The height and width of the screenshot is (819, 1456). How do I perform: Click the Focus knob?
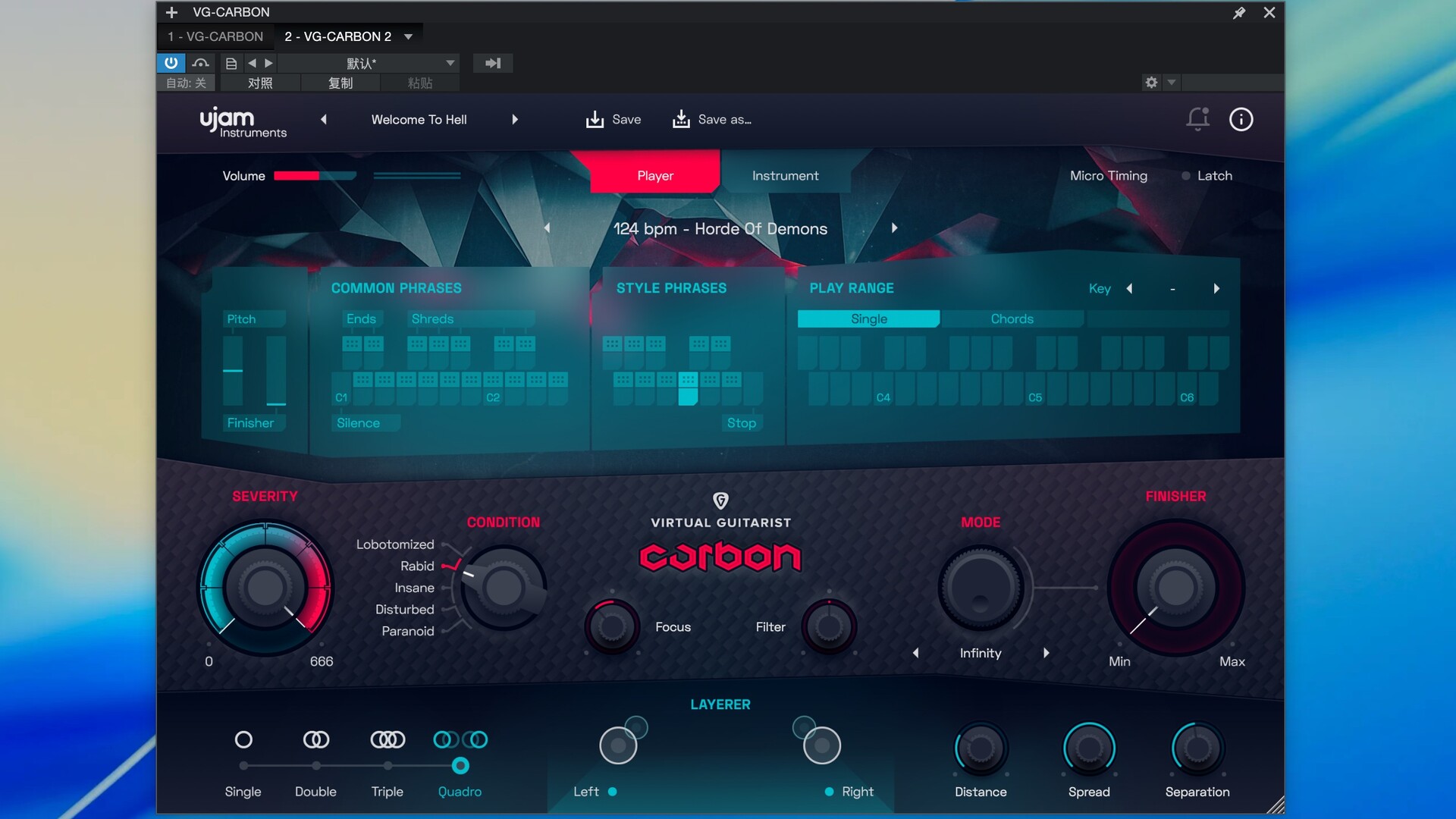[x=611, y=626]
